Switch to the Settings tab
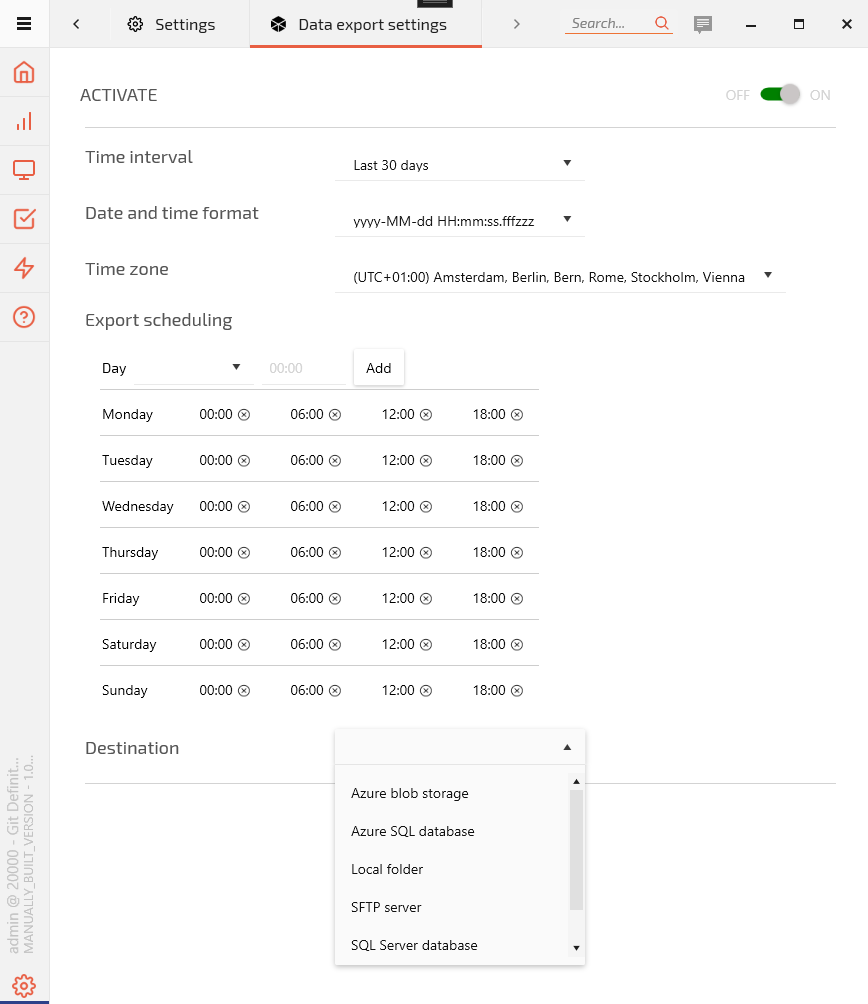This screenshot has height=1004, width=868. click(171, 24)
